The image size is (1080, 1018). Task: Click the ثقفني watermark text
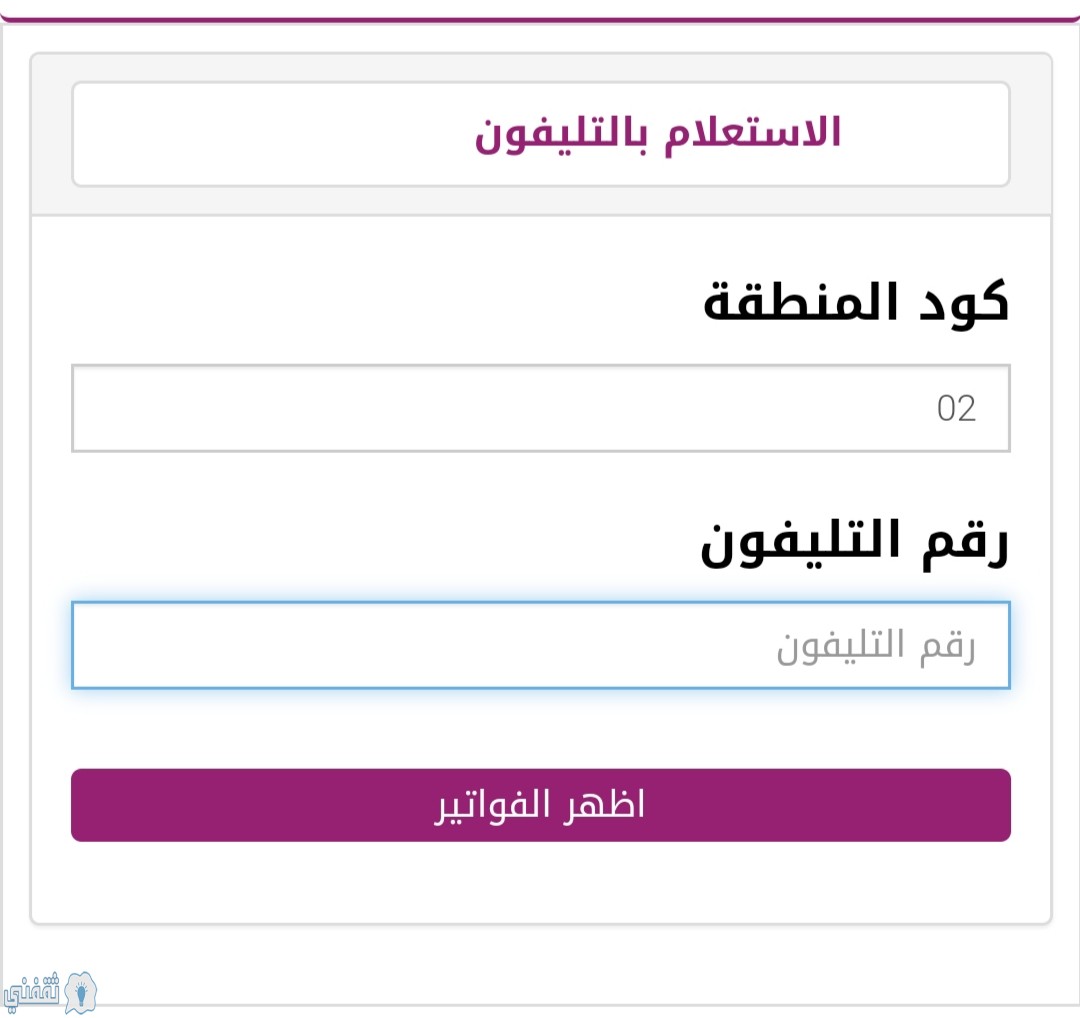click(x=32, y=992)
